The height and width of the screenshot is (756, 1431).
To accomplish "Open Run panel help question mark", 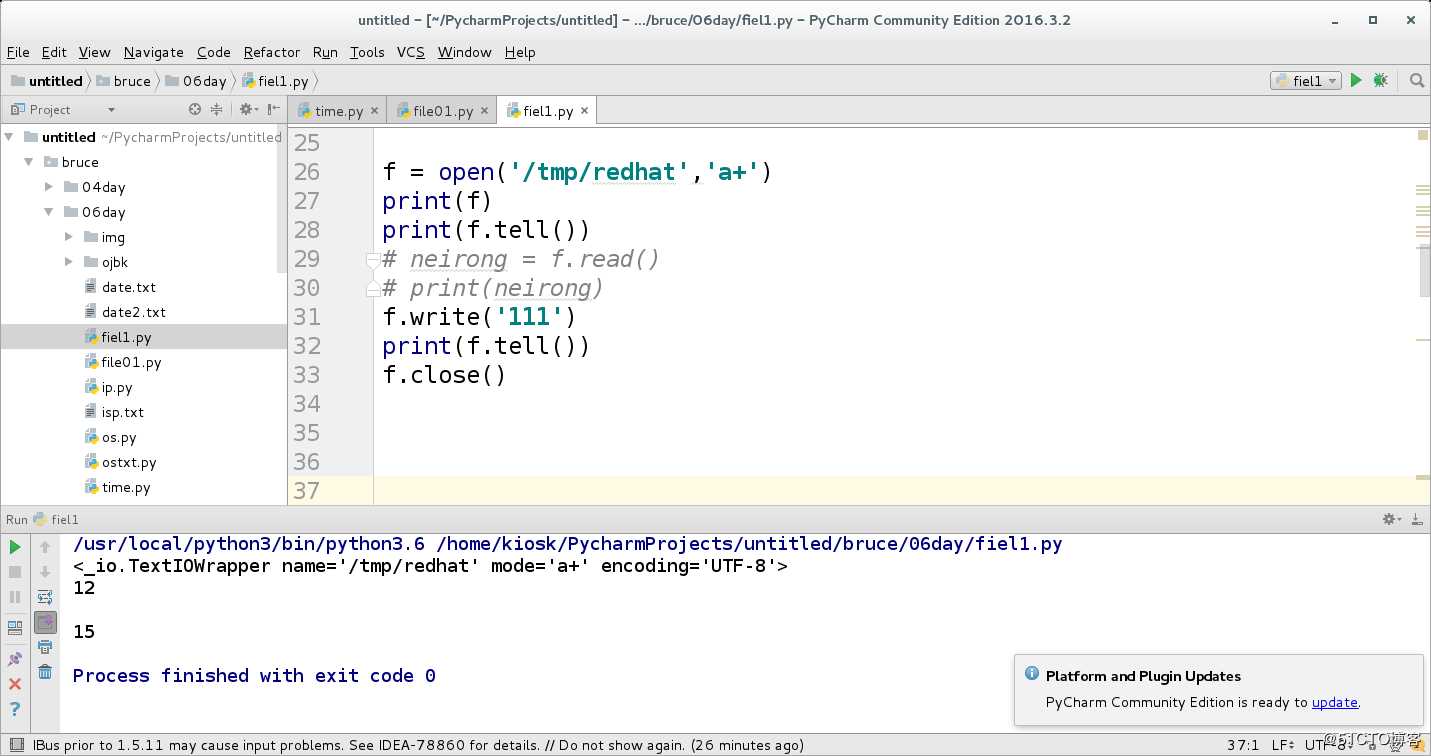I will point(15,709).
